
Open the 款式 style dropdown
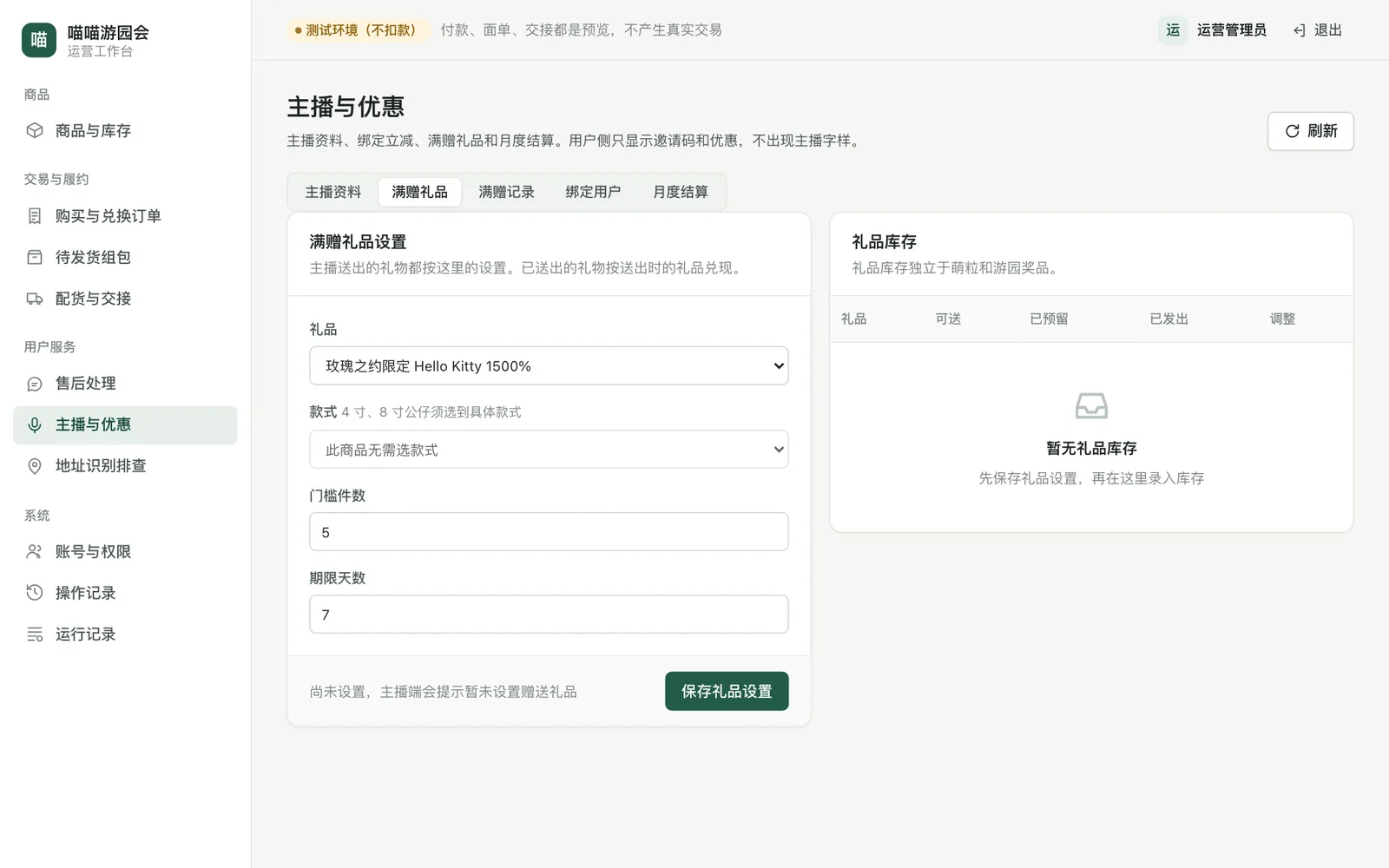pos(549,450)
